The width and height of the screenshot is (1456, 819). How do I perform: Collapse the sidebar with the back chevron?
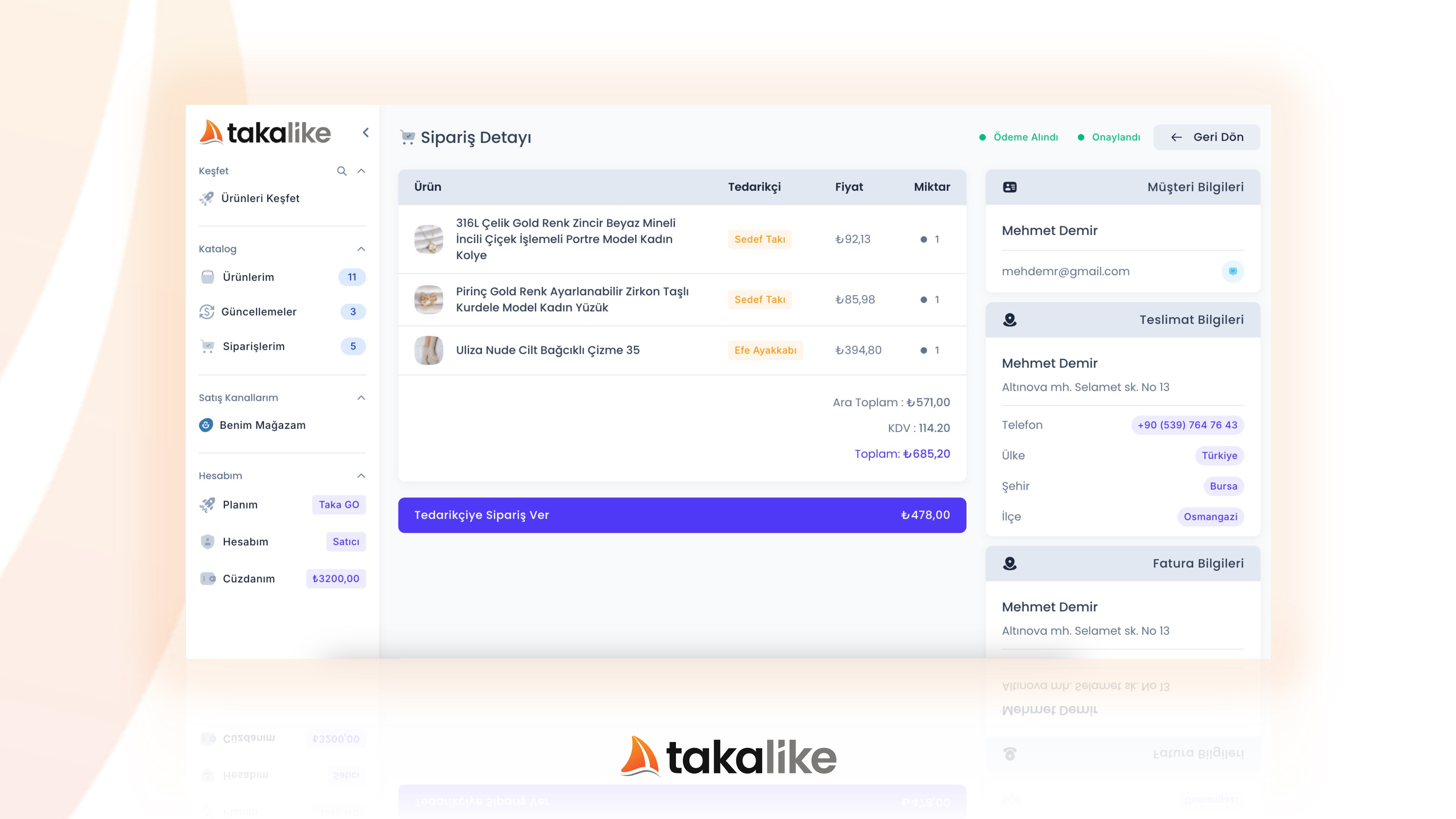[x=366, y=133]
